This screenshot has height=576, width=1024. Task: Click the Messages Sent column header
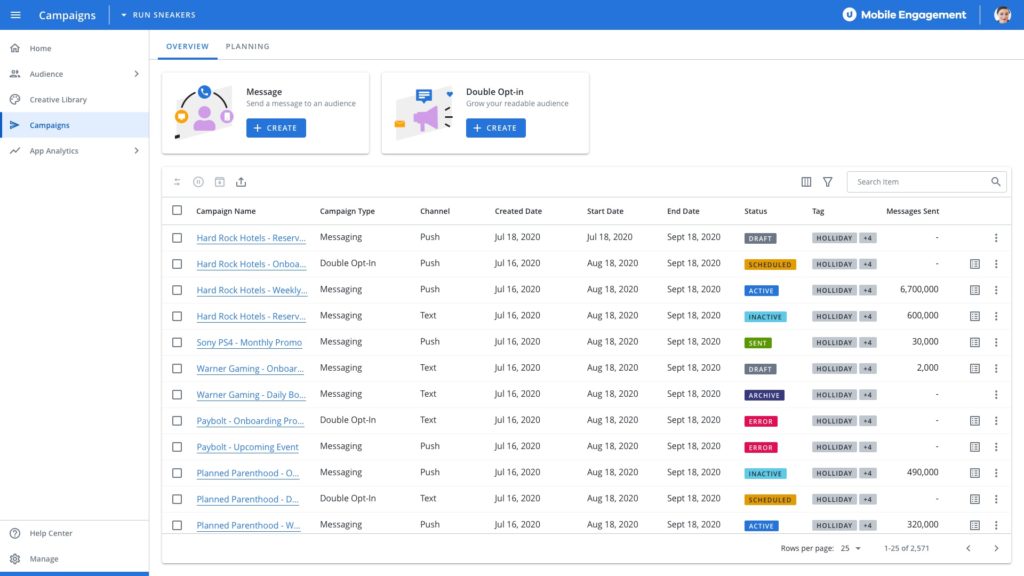[912, 211]
